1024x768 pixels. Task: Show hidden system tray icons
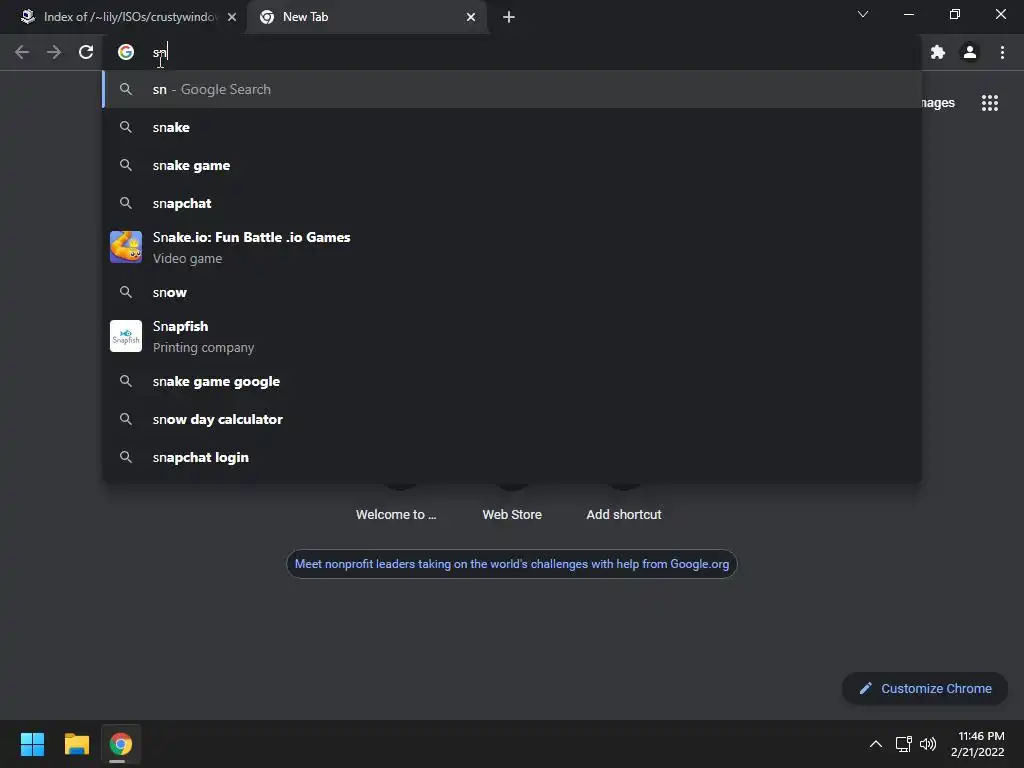pyautogui.click(x=876, y=744)
